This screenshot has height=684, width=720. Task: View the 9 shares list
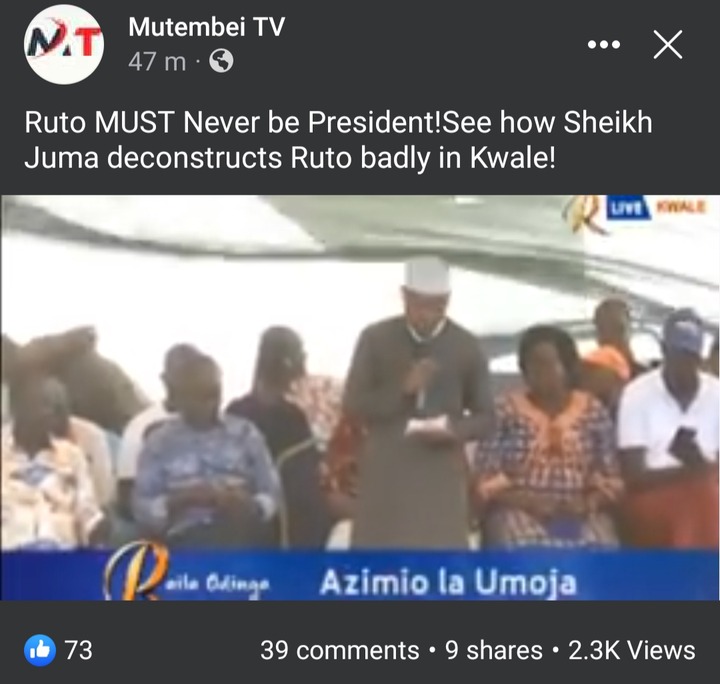(x=494, y=650)
